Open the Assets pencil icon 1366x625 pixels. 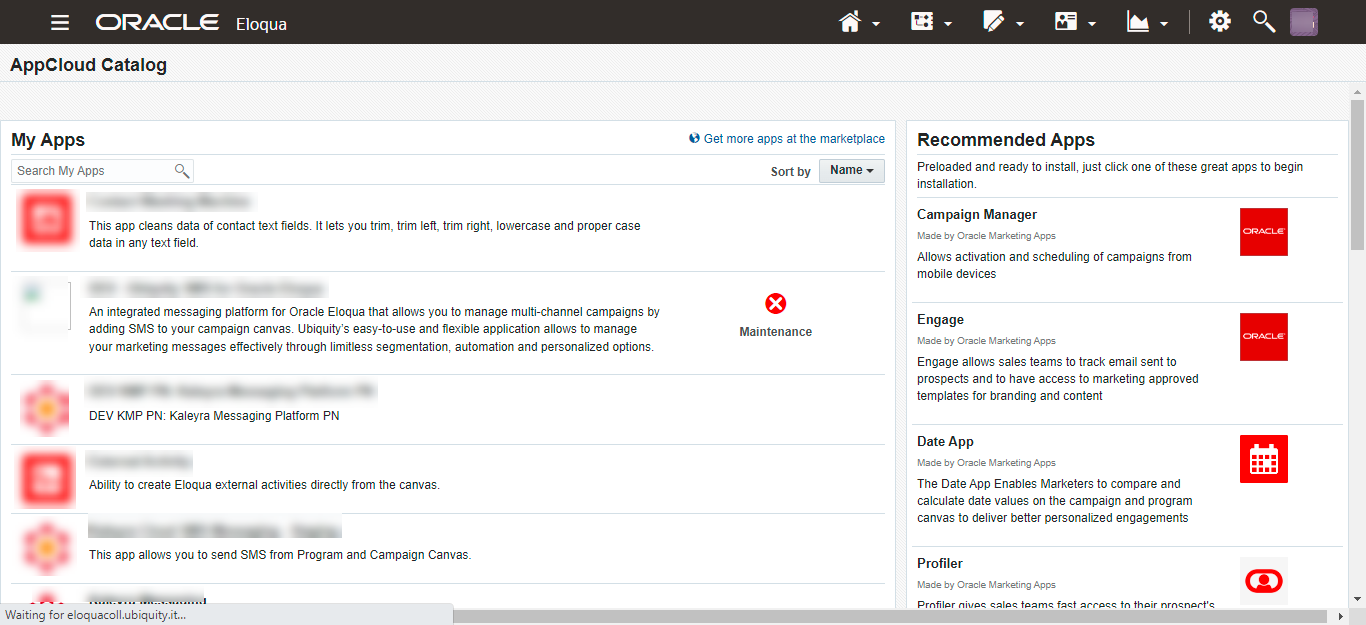(994, 21)
